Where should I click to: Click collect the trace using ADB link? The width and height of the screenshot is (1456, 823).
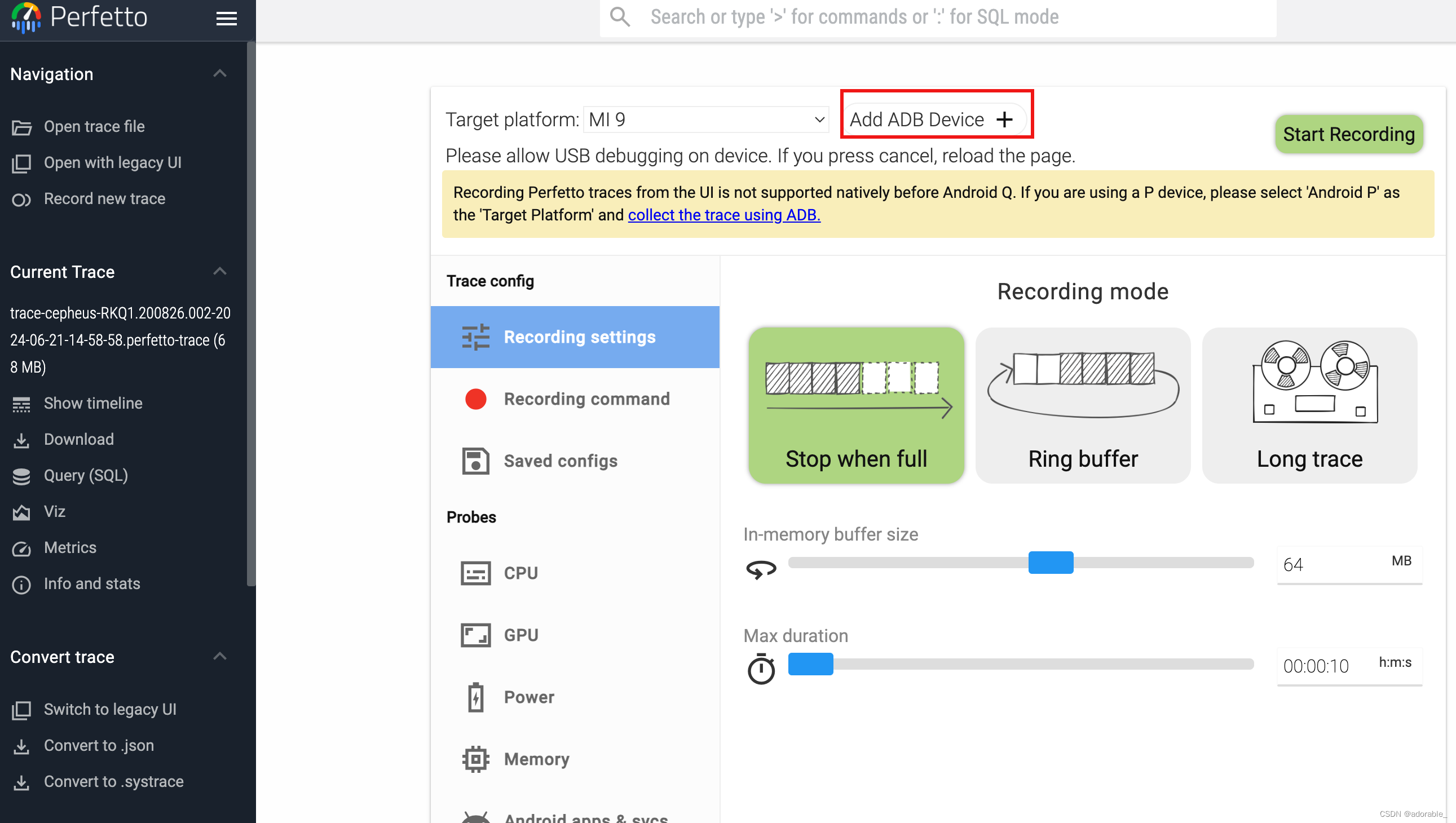pyautogui.click(x=724, y=215)
